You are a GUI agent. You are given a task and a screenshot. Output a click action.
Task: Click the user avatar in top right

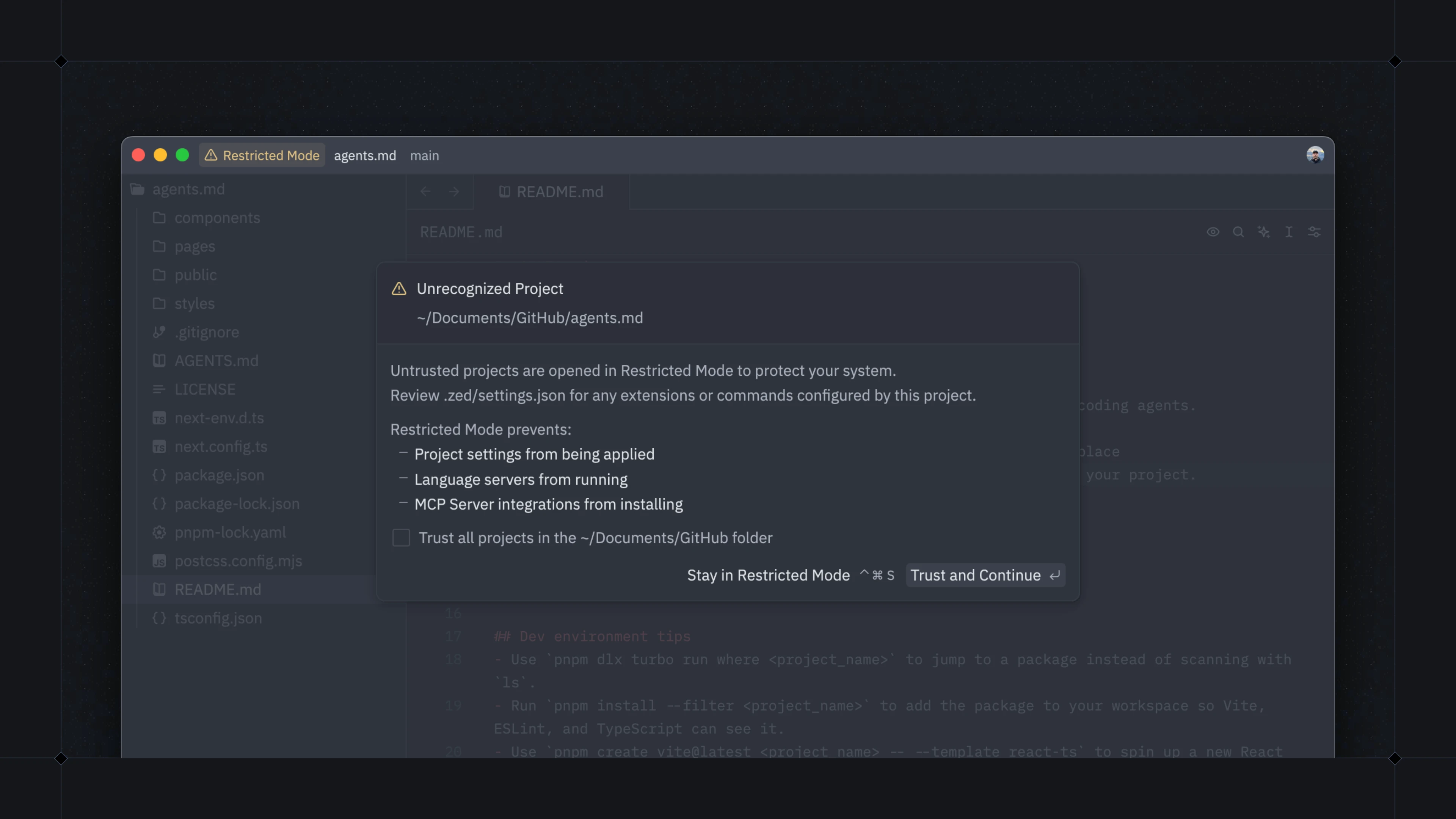[1315, 154]
